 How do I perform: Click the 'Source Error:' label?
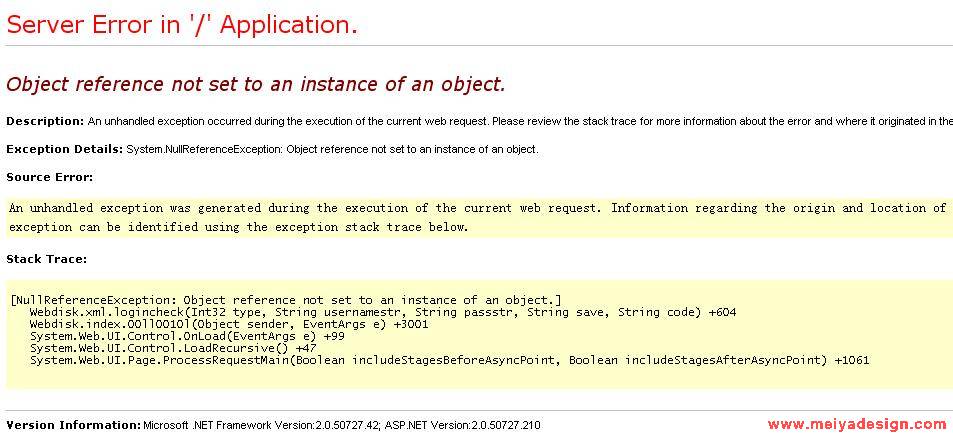(x=49, y=177)
